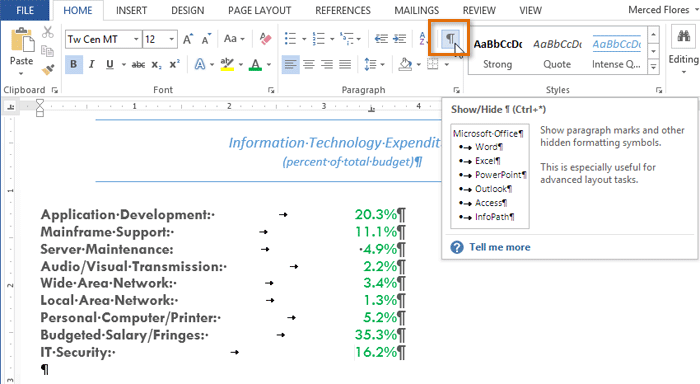This screenshot has height=384, width=700.
Task: Toggle Italic formatting
Action: pos(92,65)
